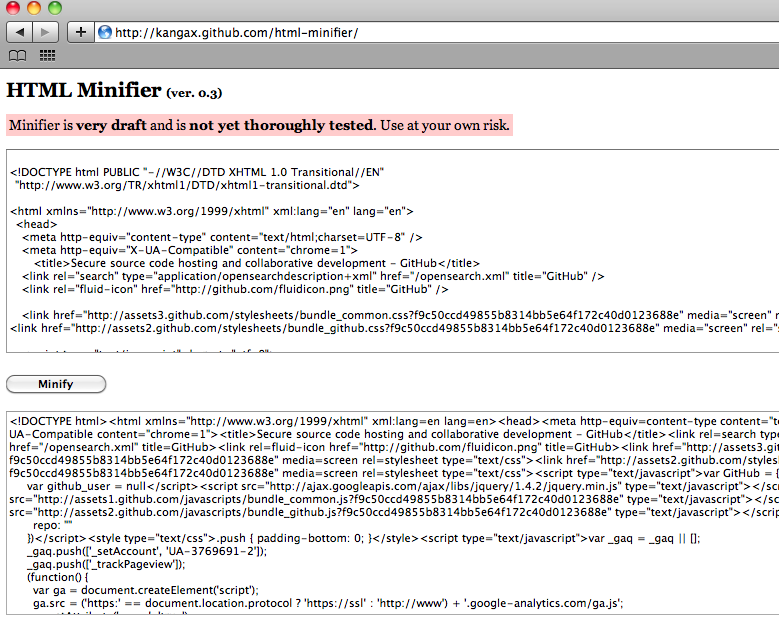Image resolution: width=779 pixels, height=630 pixels.
Task: Open Top Sites grid icon
Action: pos(47,56)
